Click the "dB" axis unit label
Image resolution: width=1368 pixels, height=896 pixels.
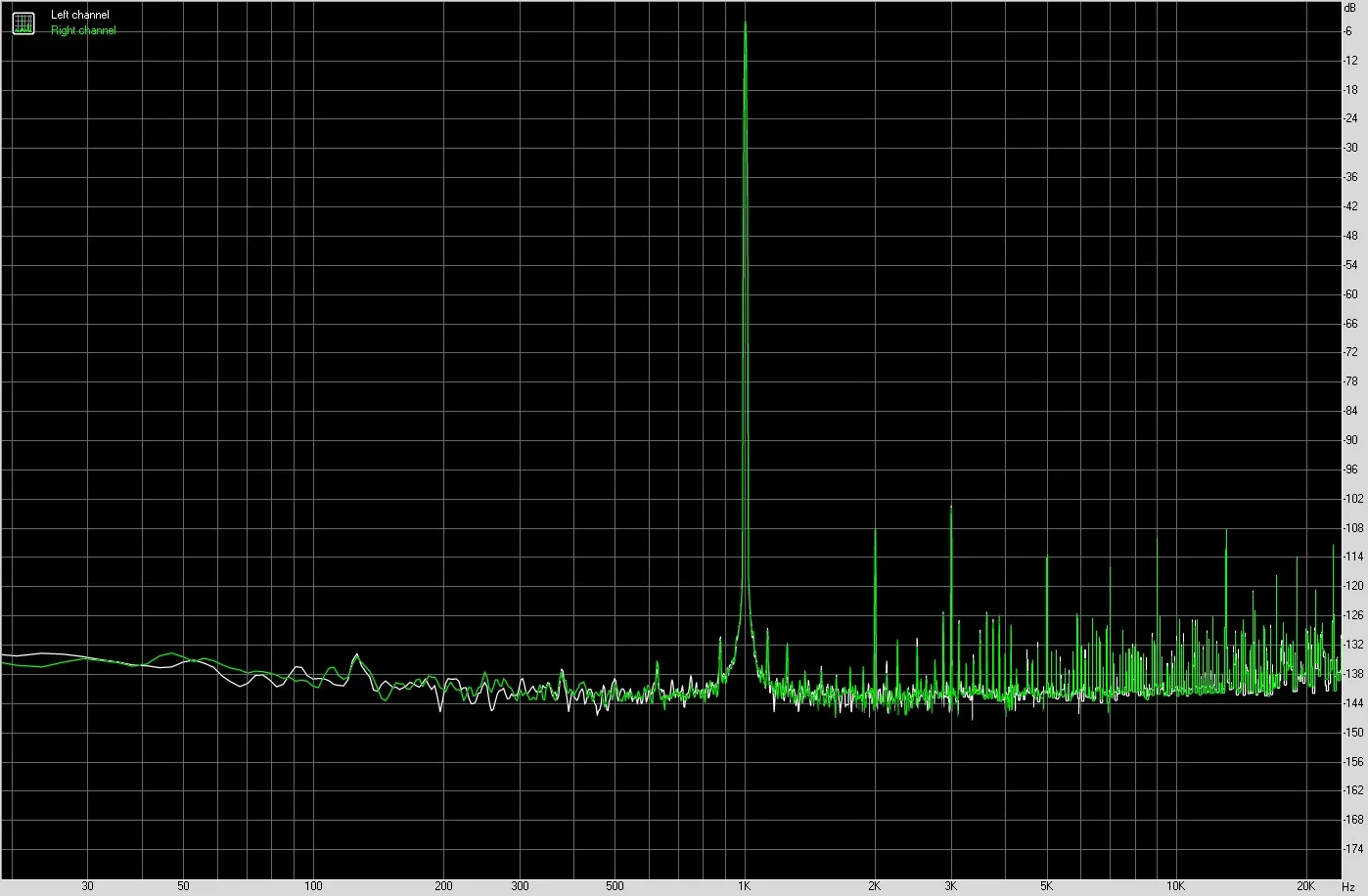coord(1351,7)
